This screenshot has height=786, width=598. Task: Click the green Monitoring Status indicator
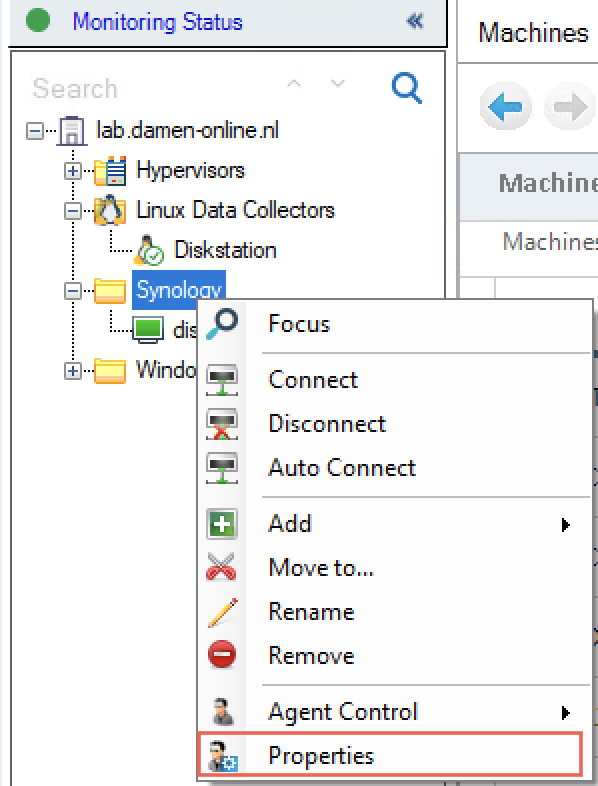[38, 21]
